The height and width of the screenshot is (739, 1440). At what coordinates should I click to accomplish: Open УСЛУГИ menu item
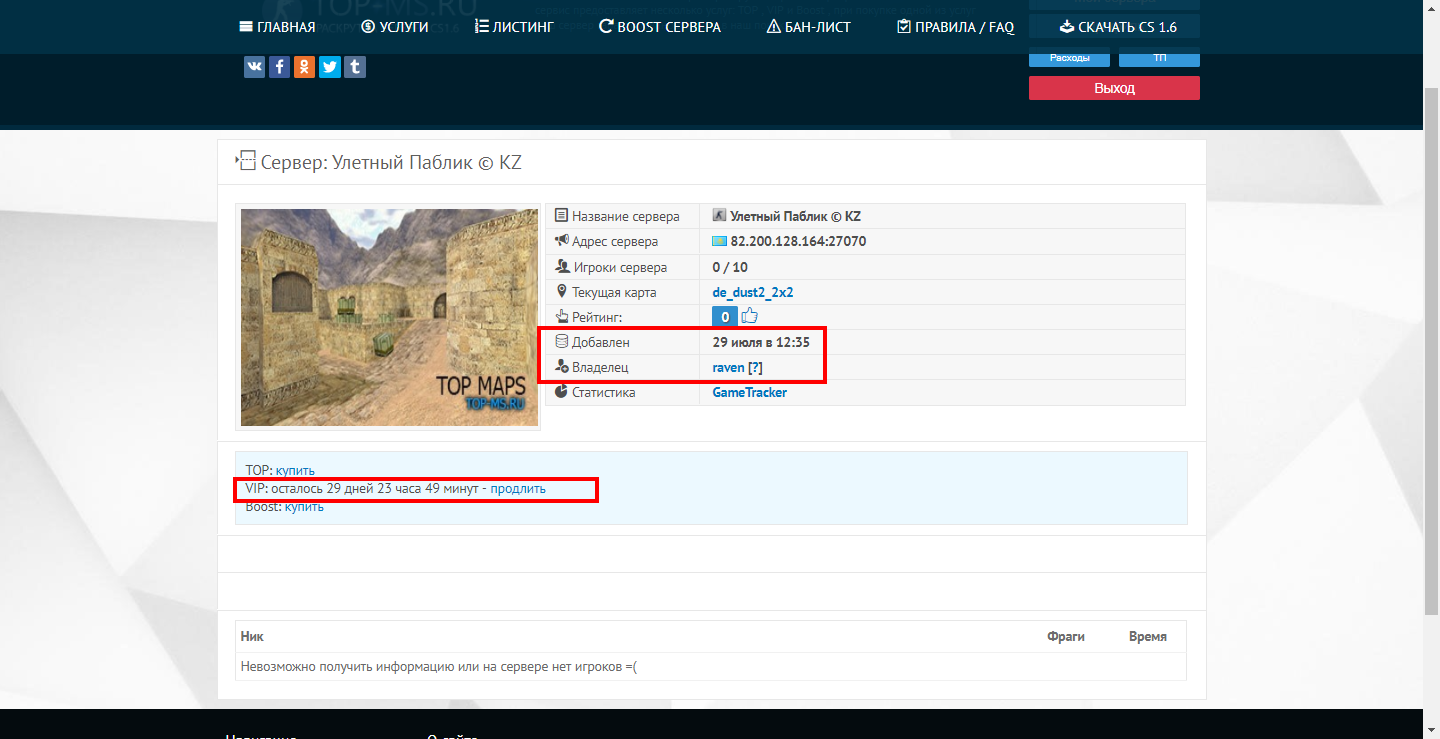tap(395, 27)
